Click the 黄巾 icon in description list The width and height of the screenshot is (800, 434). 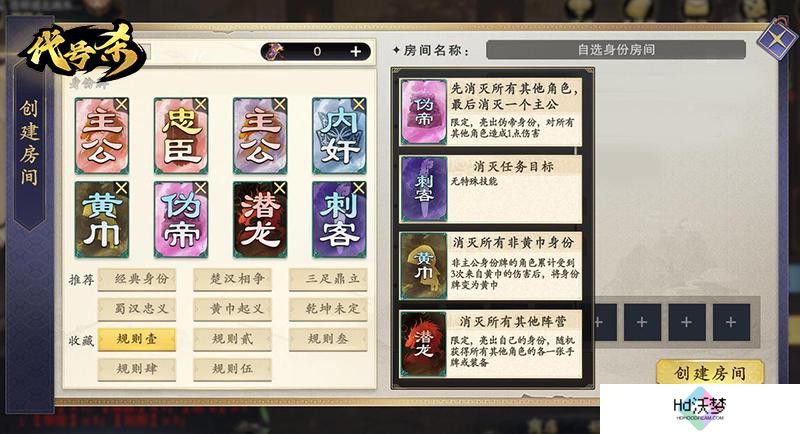(423, 266)
